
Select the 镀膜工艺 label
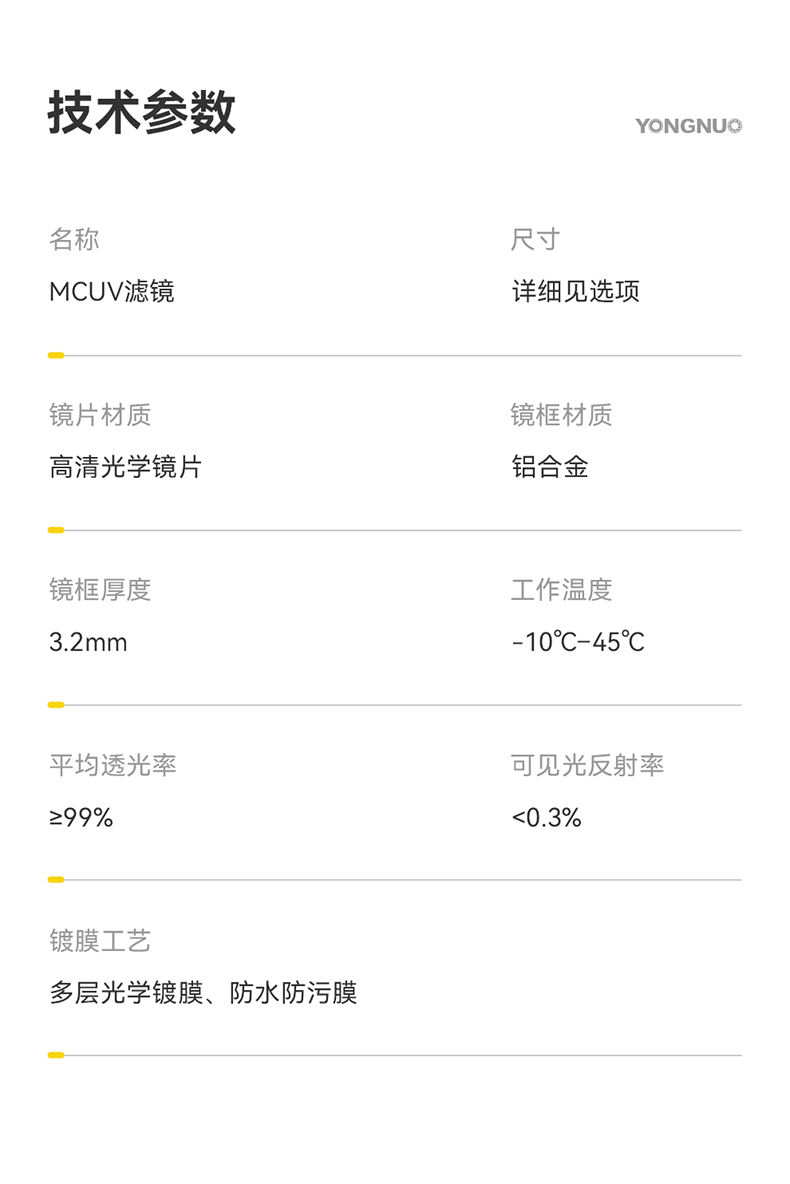[100, 941]
